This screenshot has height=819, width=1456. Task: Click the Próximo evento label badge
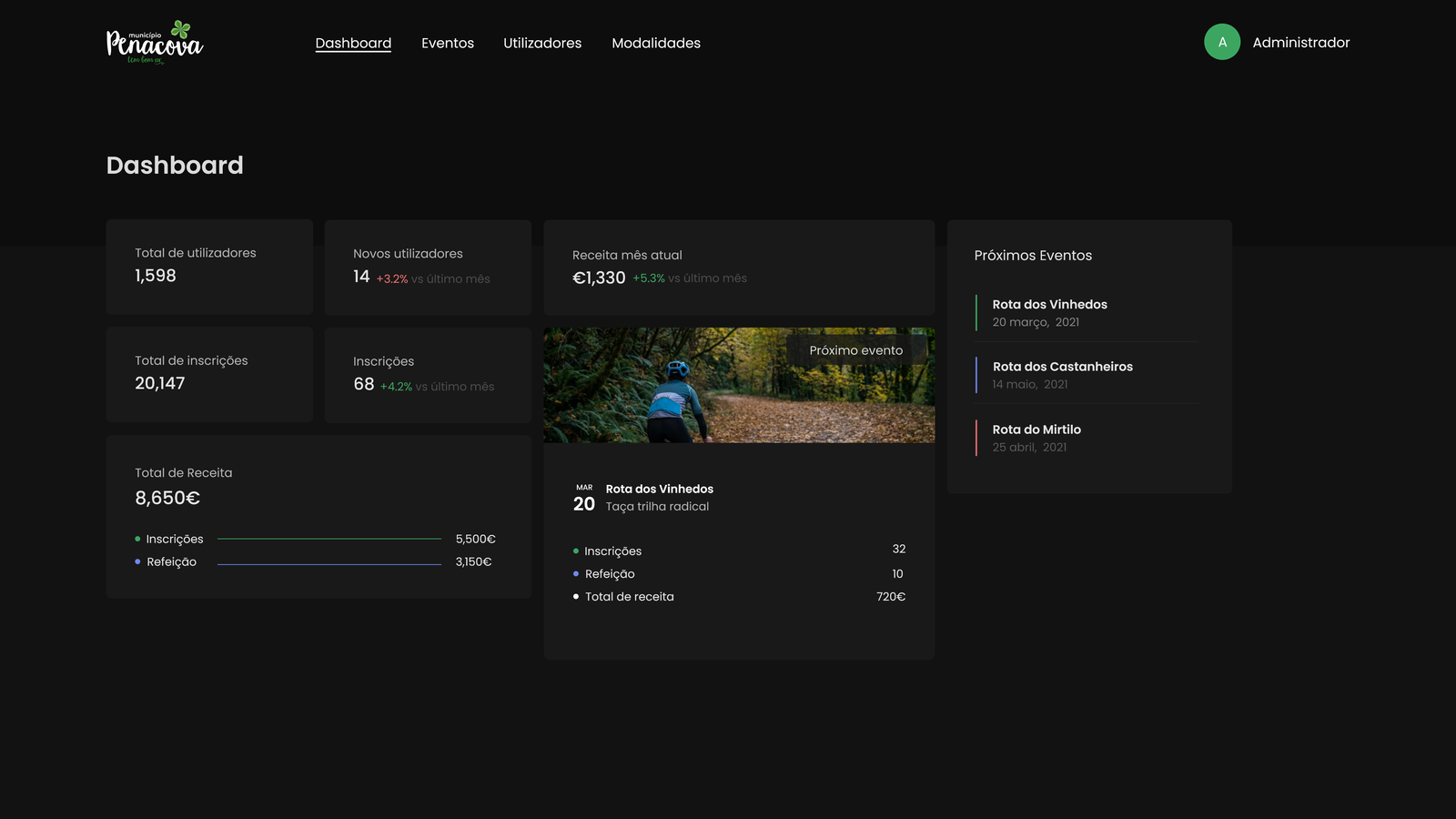[855, 350]
